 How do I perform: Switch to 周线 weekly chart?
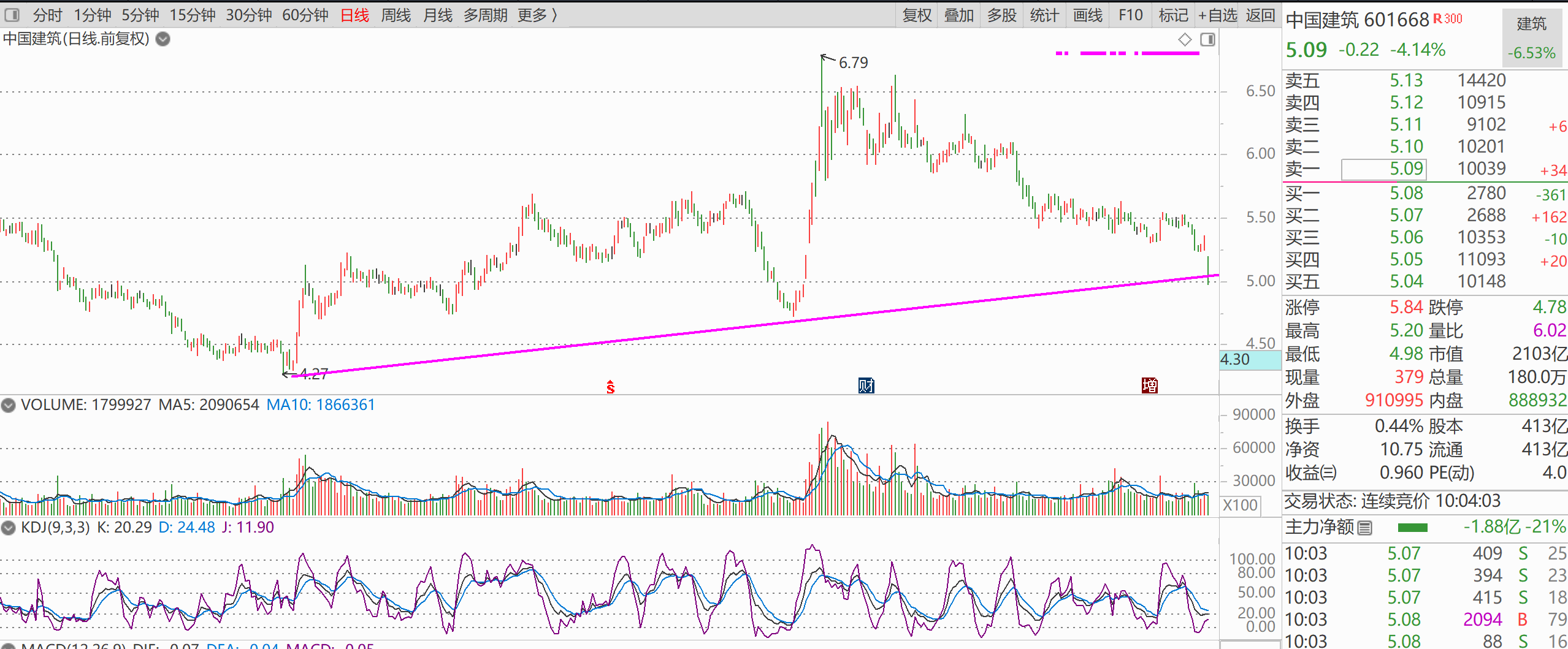pyautogui.click(x=396, y=15)
